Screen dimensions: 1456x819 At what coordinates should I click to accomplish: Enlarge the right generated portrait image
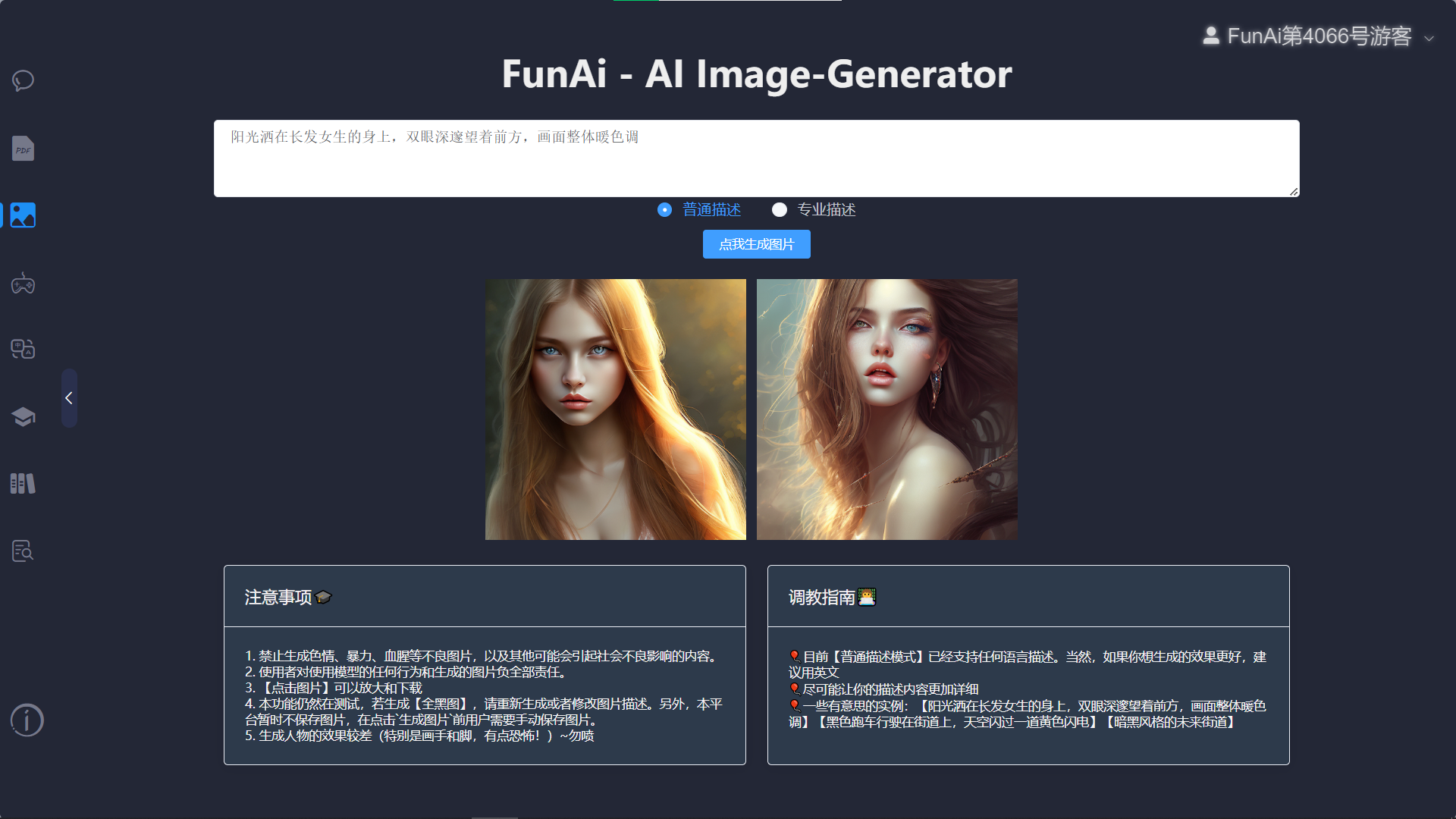tap(886, 409)
